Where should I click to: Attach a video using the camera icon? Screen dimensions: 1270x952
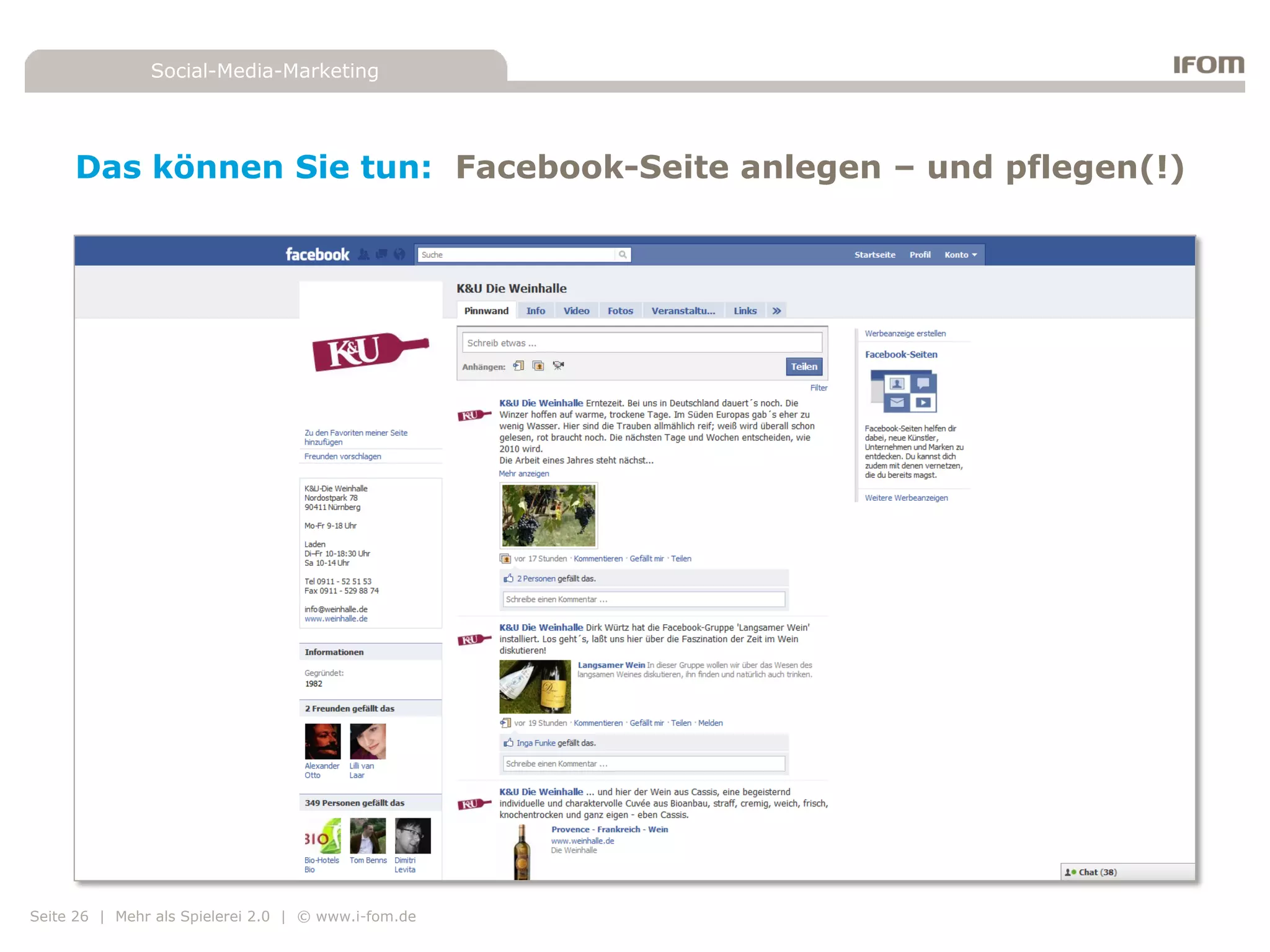click(558, 366)
